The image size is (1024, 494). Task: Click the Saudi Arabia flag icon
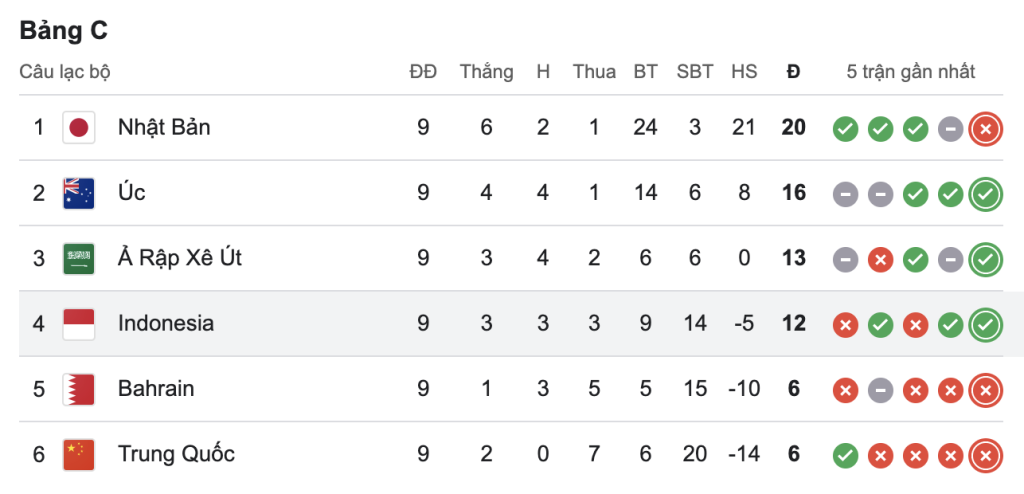78,259
